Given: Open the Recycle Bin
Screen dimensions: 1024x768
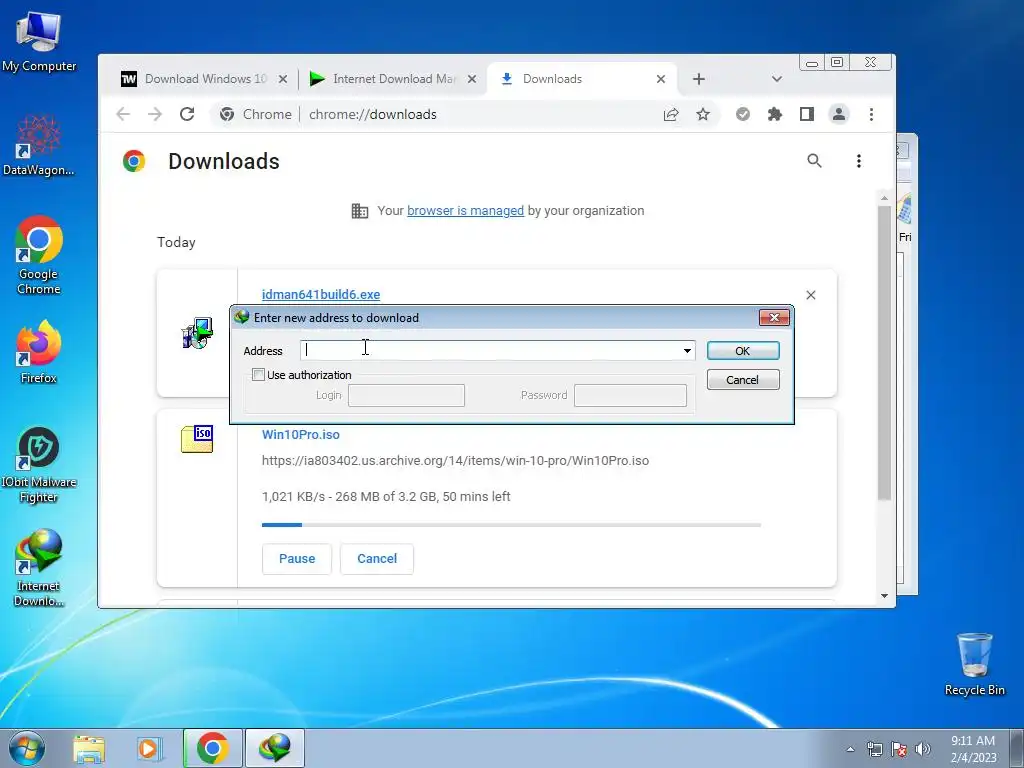Looking at the screenshot, I should pos(974,664).
